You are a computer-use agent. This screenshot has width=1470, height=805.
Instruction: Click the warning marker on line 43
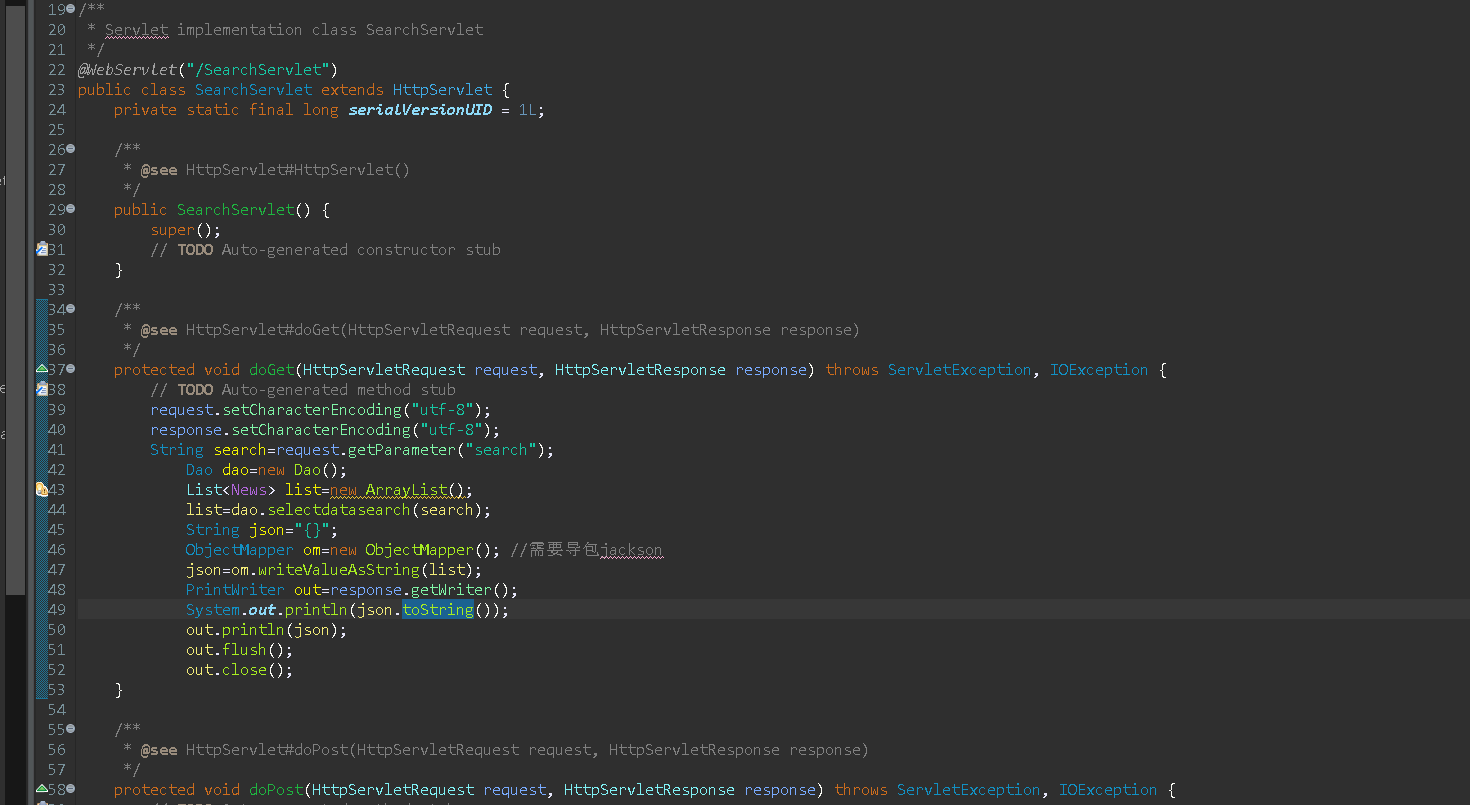(41, 489)
